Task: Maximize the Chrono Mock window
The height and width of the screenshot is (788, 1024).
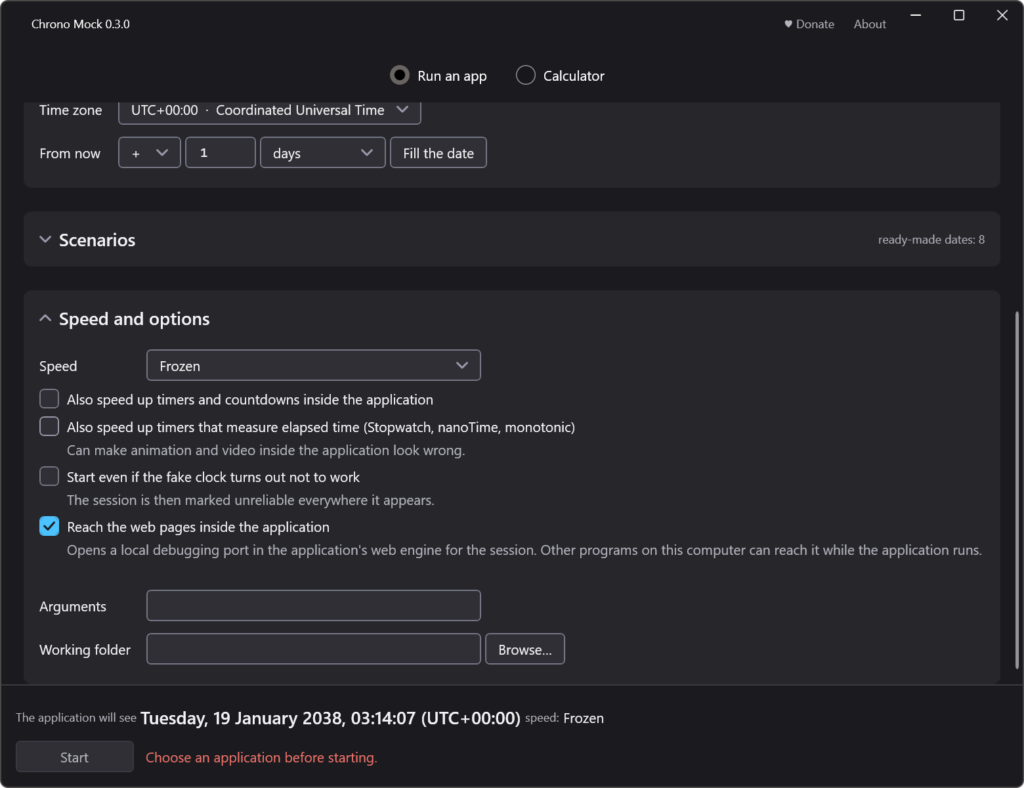Action: 959,15
